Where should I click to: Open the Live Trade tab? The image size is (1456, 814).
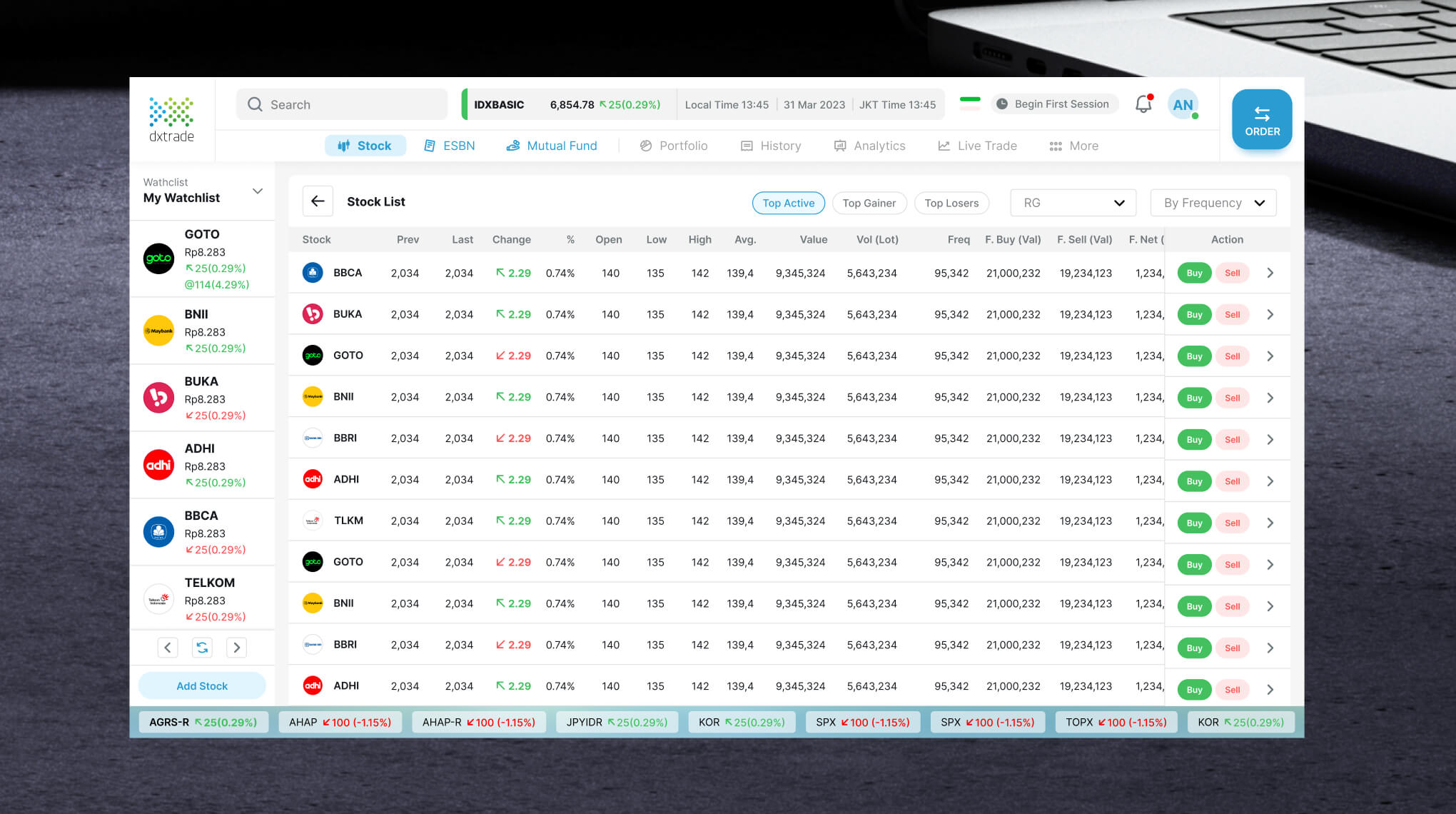pyautogui.click(x=977, y=146)
